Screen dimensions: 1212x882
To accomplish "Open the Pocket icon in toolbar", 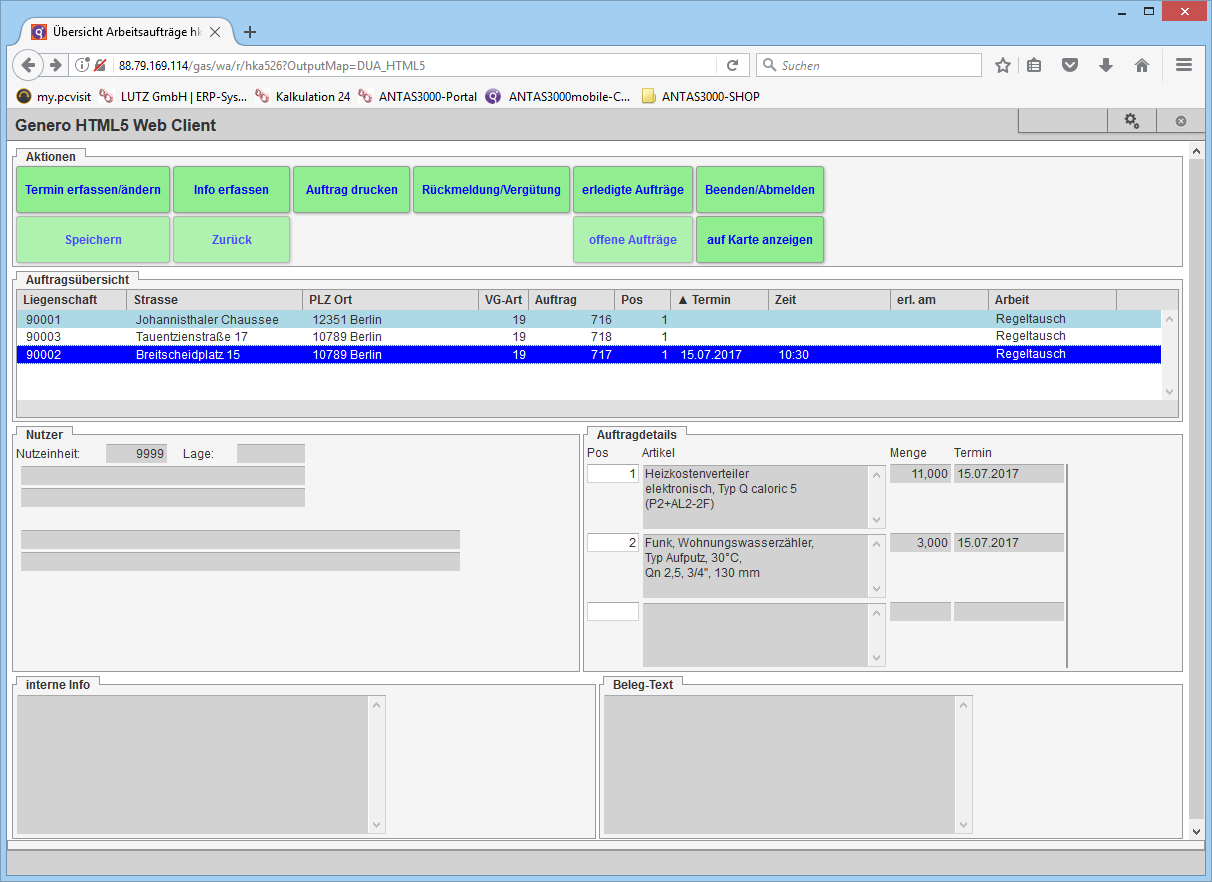I will tap(1070, 65).
